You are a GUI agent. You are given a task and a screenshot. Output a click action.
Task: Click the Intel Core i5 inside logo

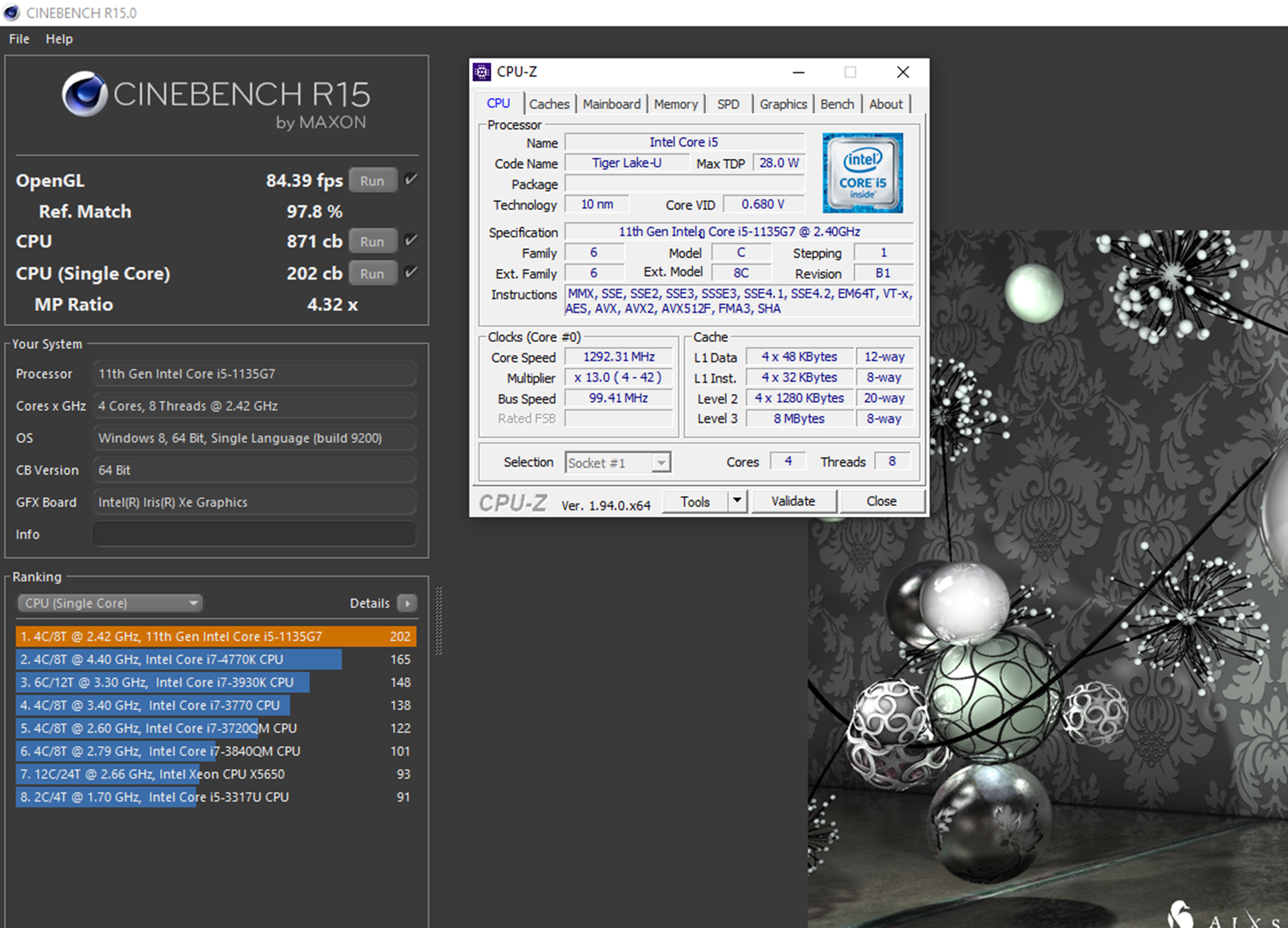tap(863, 173)
